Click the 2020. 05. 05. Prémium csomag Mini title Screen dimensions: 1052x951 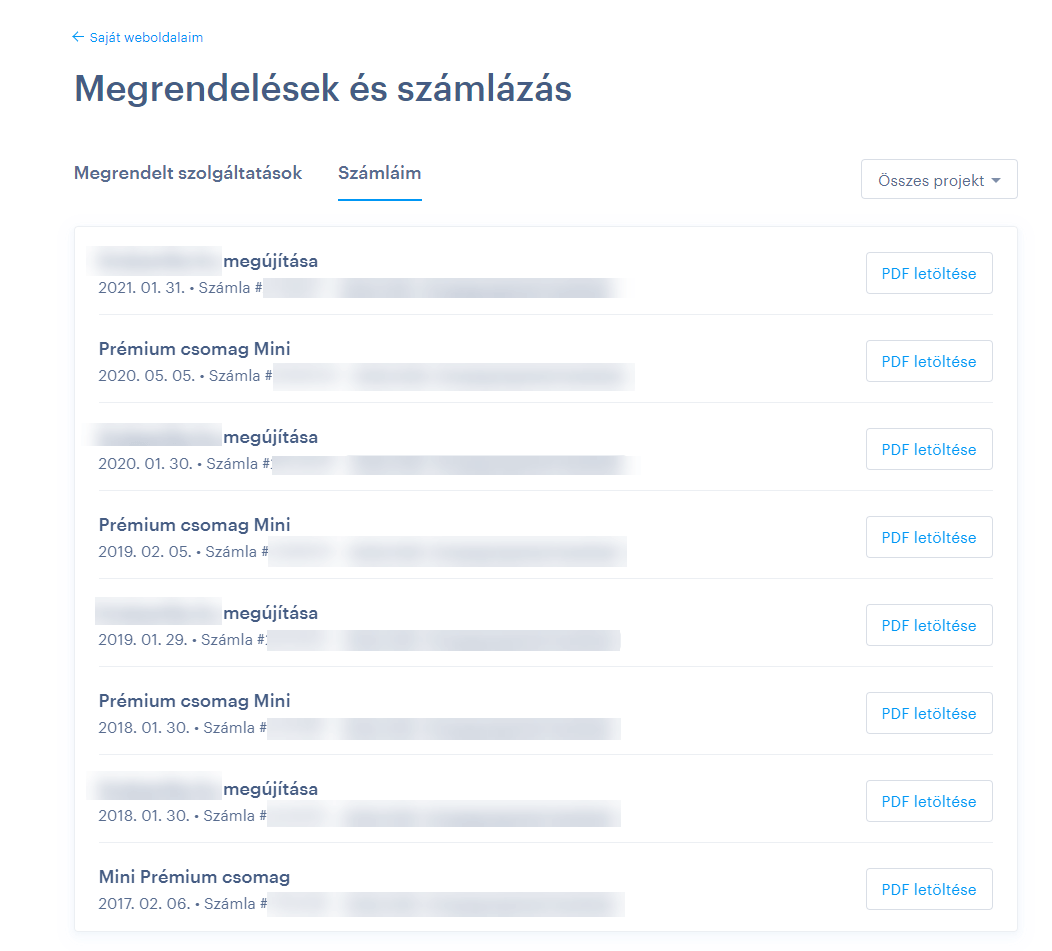pos(195,349)
